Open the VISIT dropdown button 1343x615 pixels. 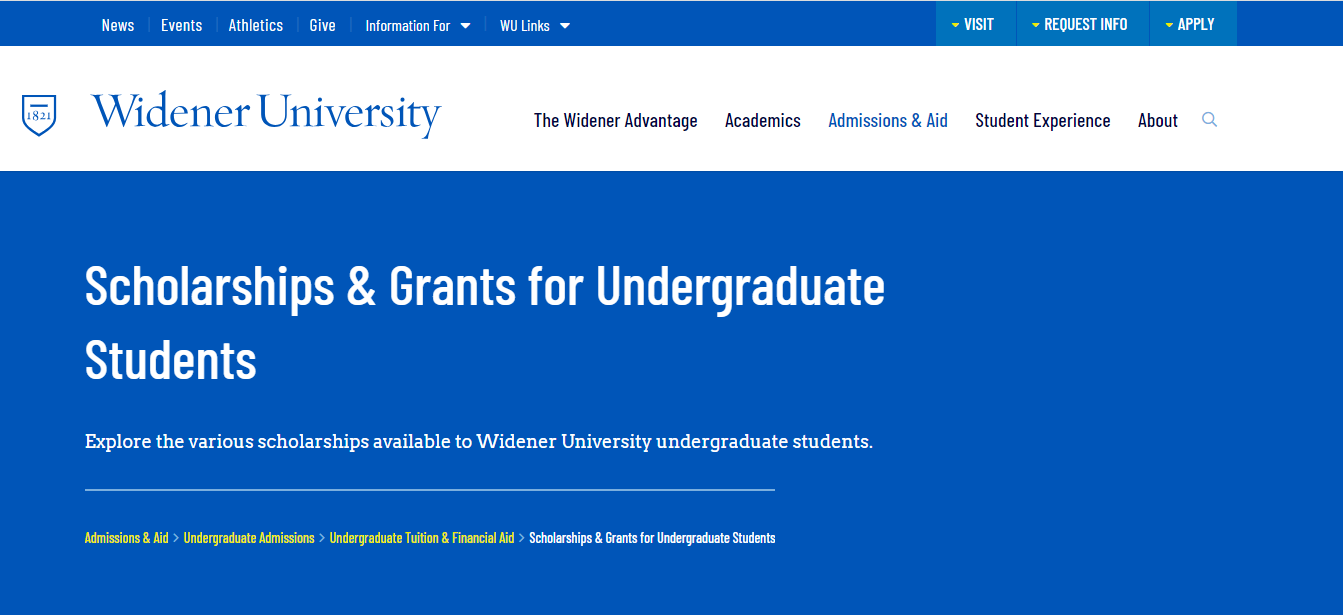pos(976,24)
